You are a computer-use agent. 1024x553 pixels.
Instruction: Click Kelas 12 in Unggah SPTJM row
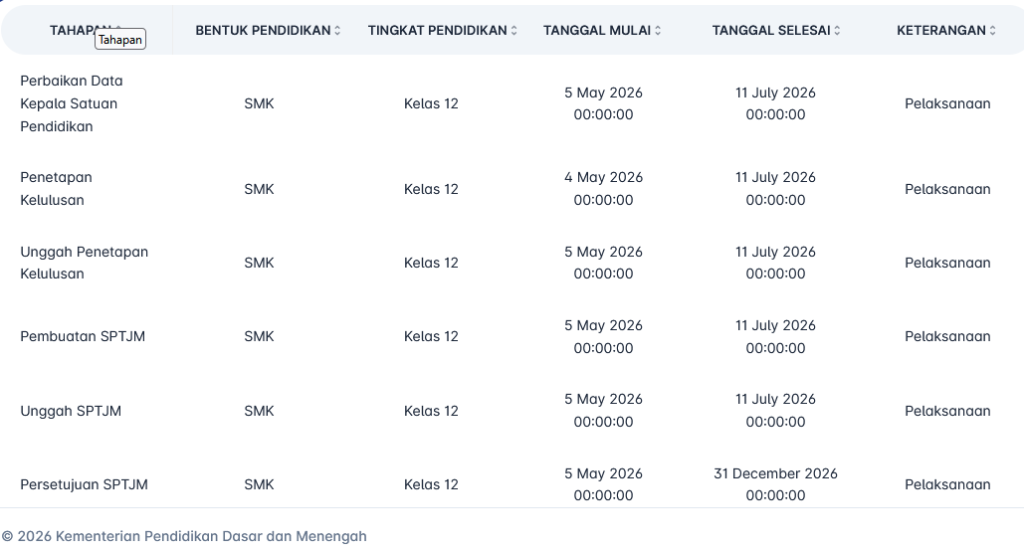[431, 410]
